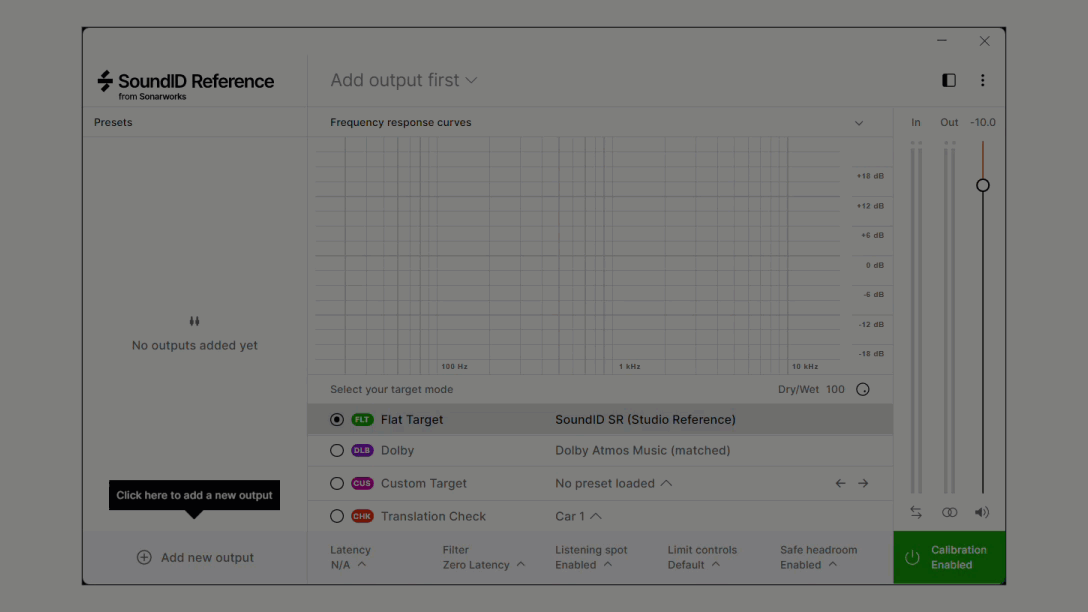
Task: Click the swap channels icon
Action: (x=916, y=512)
